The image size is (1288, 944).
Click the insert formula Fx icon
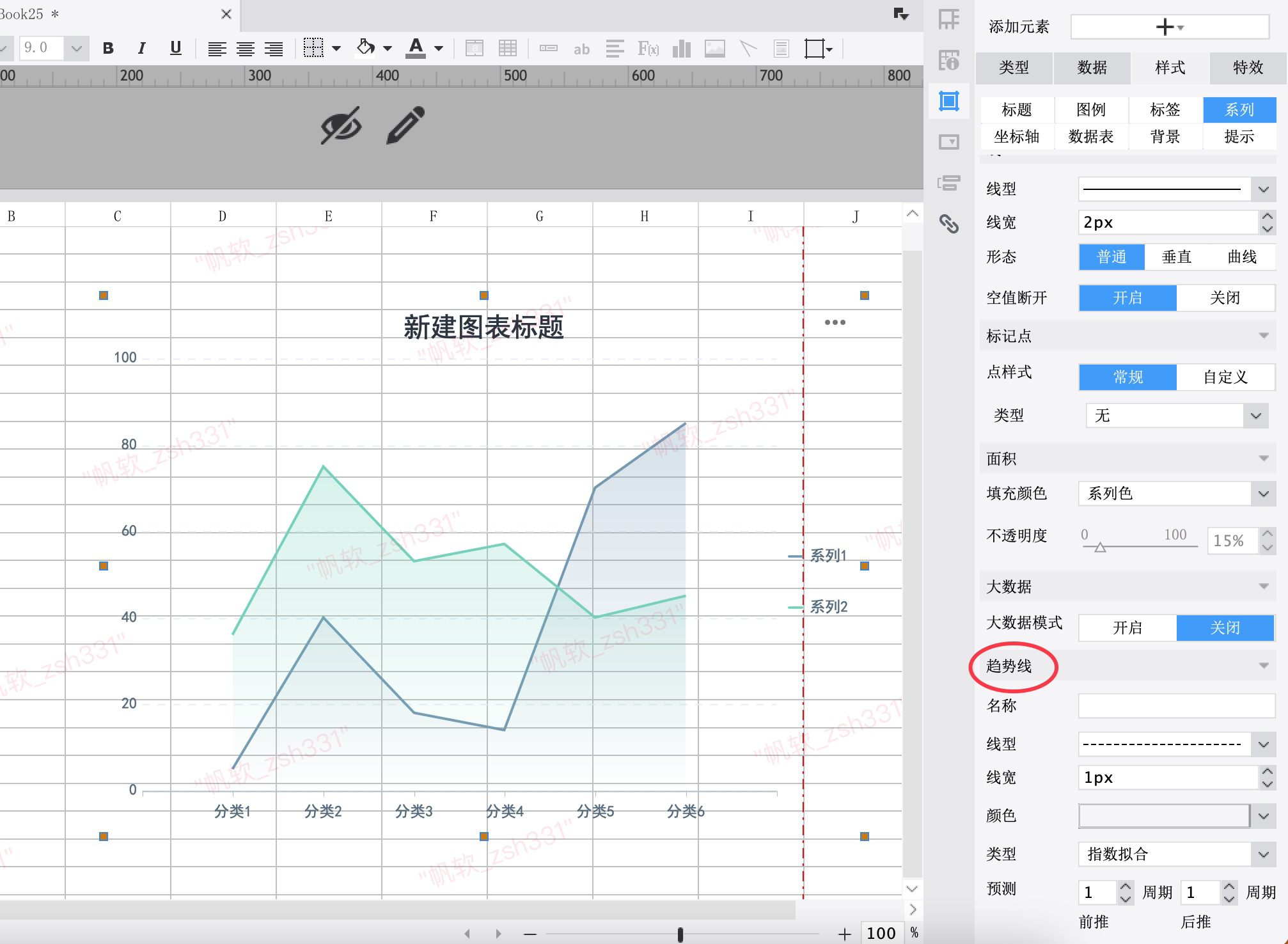[648, 49]
